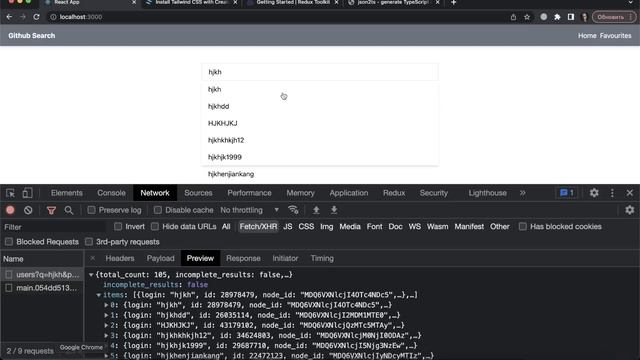Stop recording network log
The width and height of the screenshot is (640, 360).
click(10, 210)
